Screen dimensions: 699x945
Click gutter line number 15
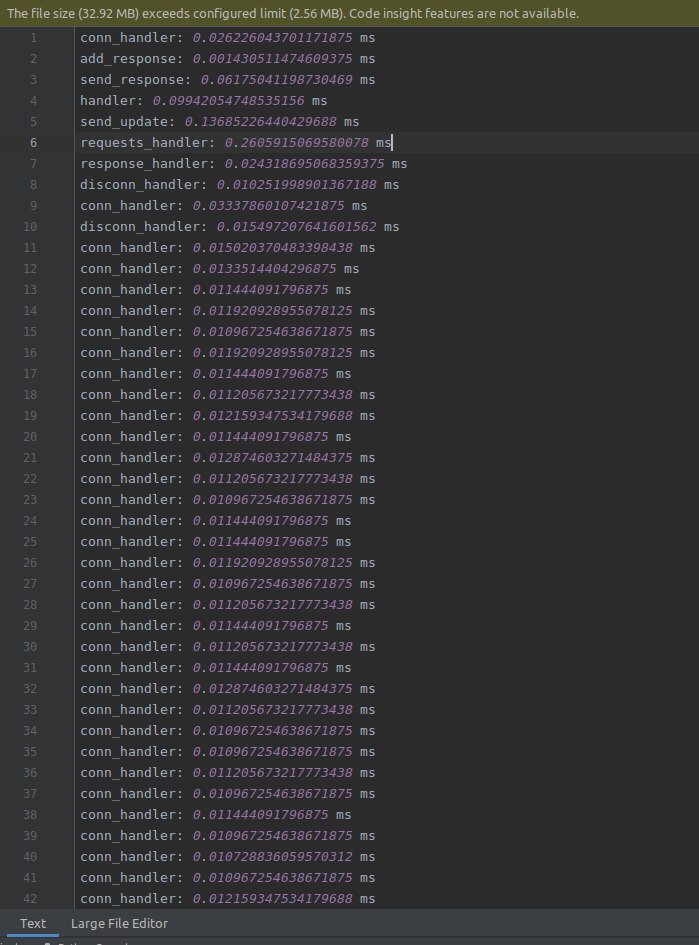30,331
